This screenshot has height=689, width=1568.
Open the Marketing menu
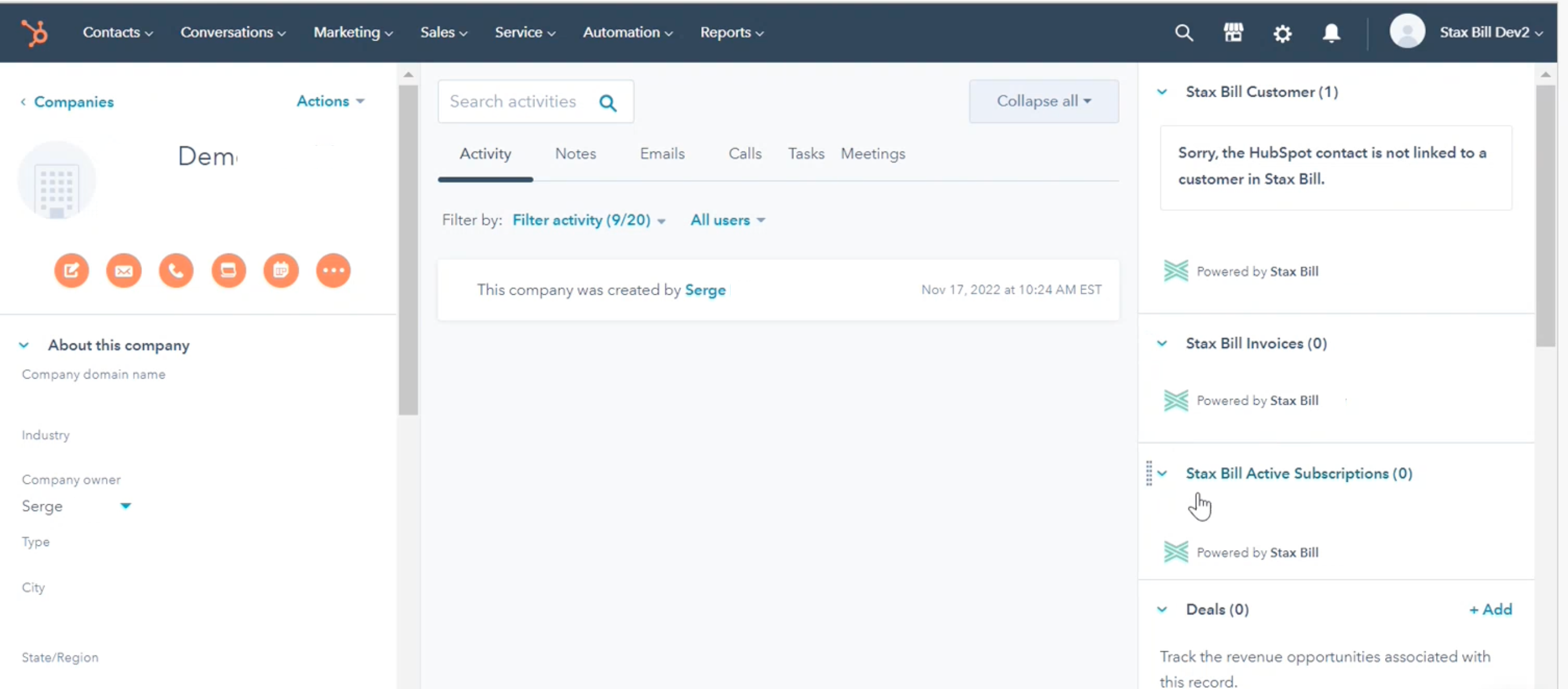tap(353, 32)
